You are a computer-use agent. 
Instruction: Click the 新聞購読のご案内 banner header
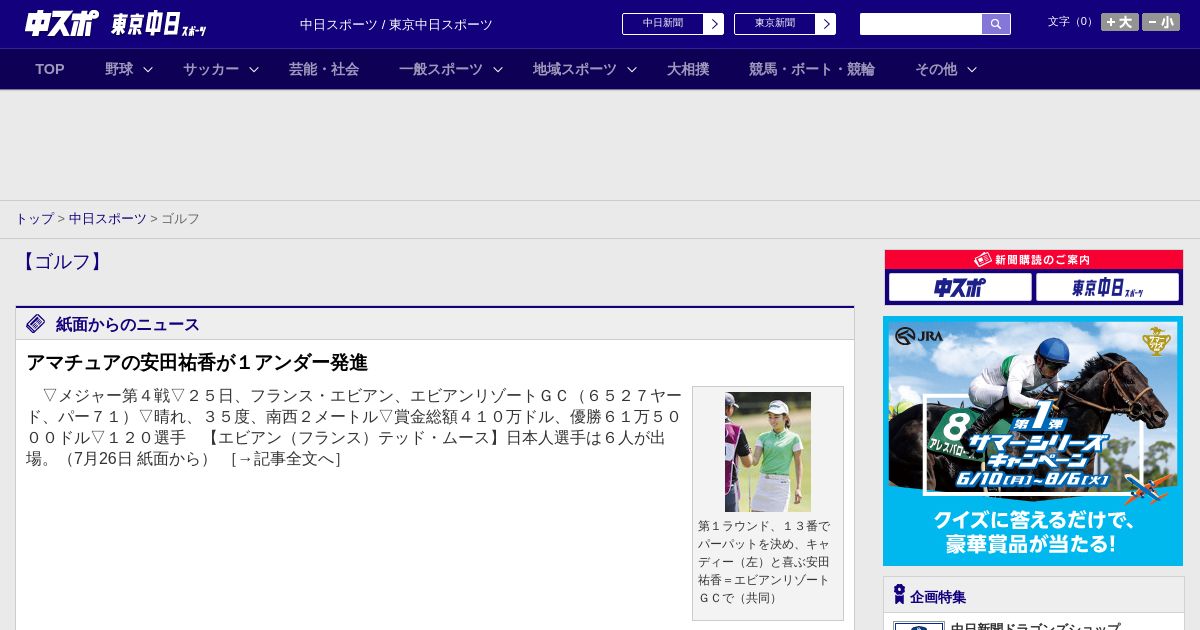coord(1034,260)
